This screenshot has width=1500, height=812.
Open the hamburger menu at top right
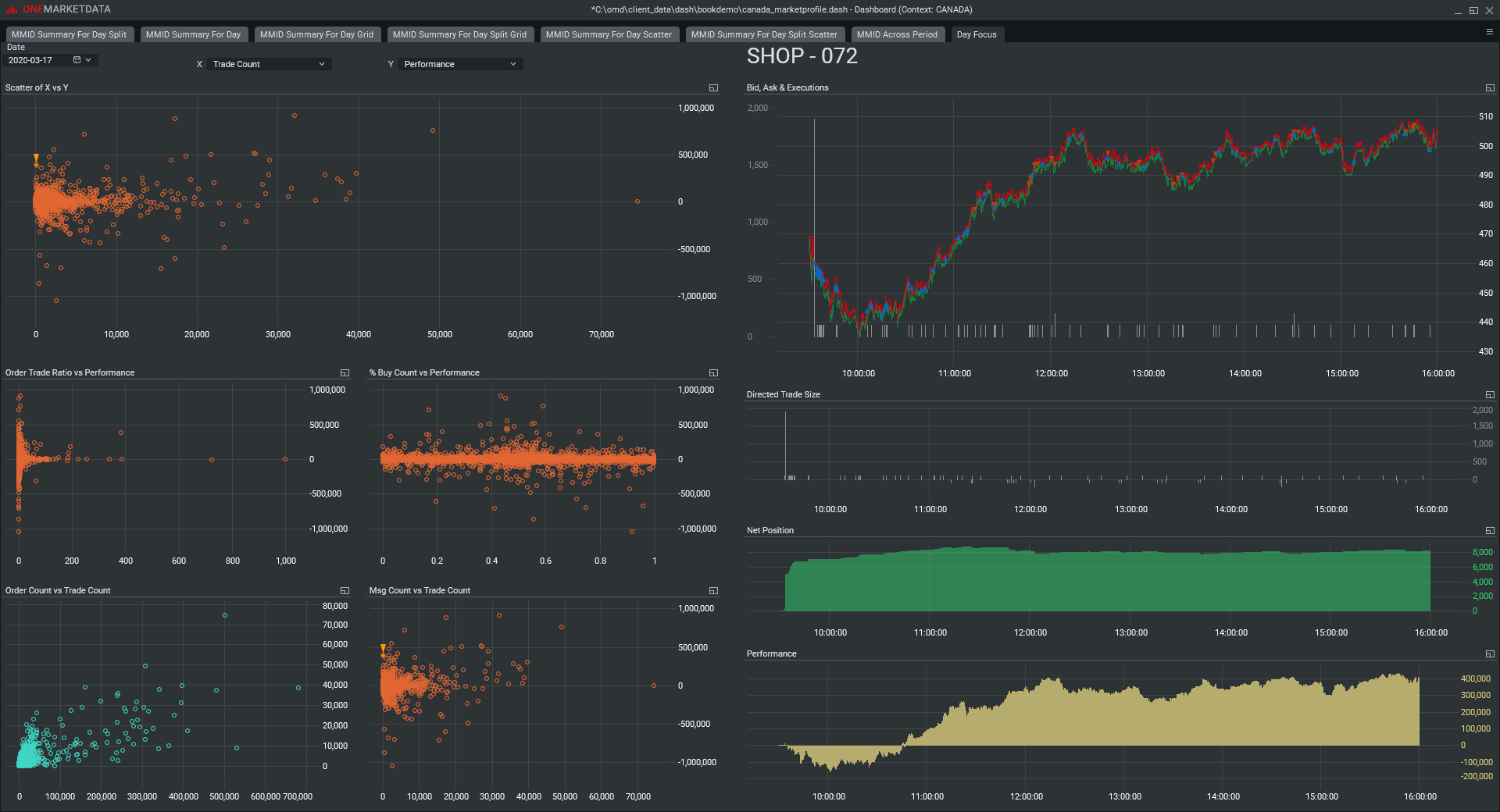[1491, 33]
